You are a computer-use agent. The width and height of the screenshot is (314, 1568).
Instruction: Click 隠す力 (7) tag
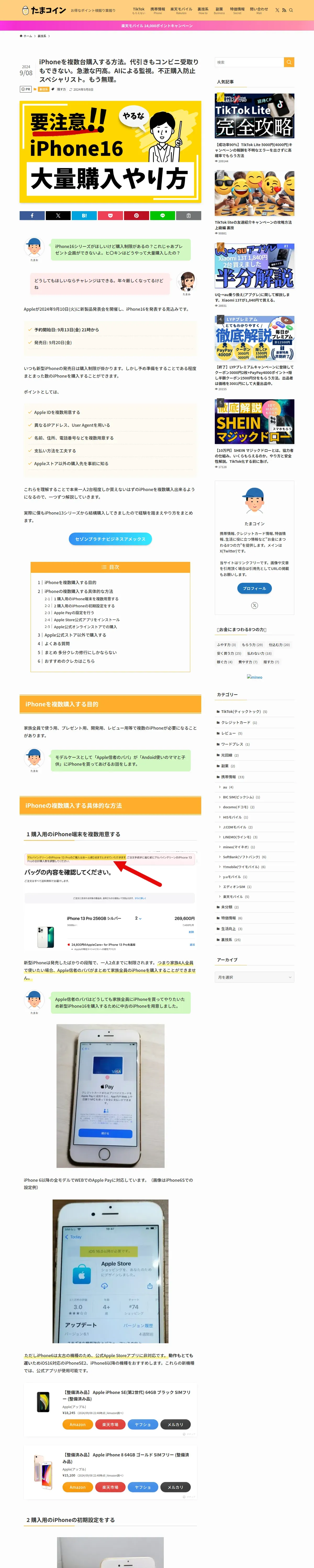coord(271,662)
